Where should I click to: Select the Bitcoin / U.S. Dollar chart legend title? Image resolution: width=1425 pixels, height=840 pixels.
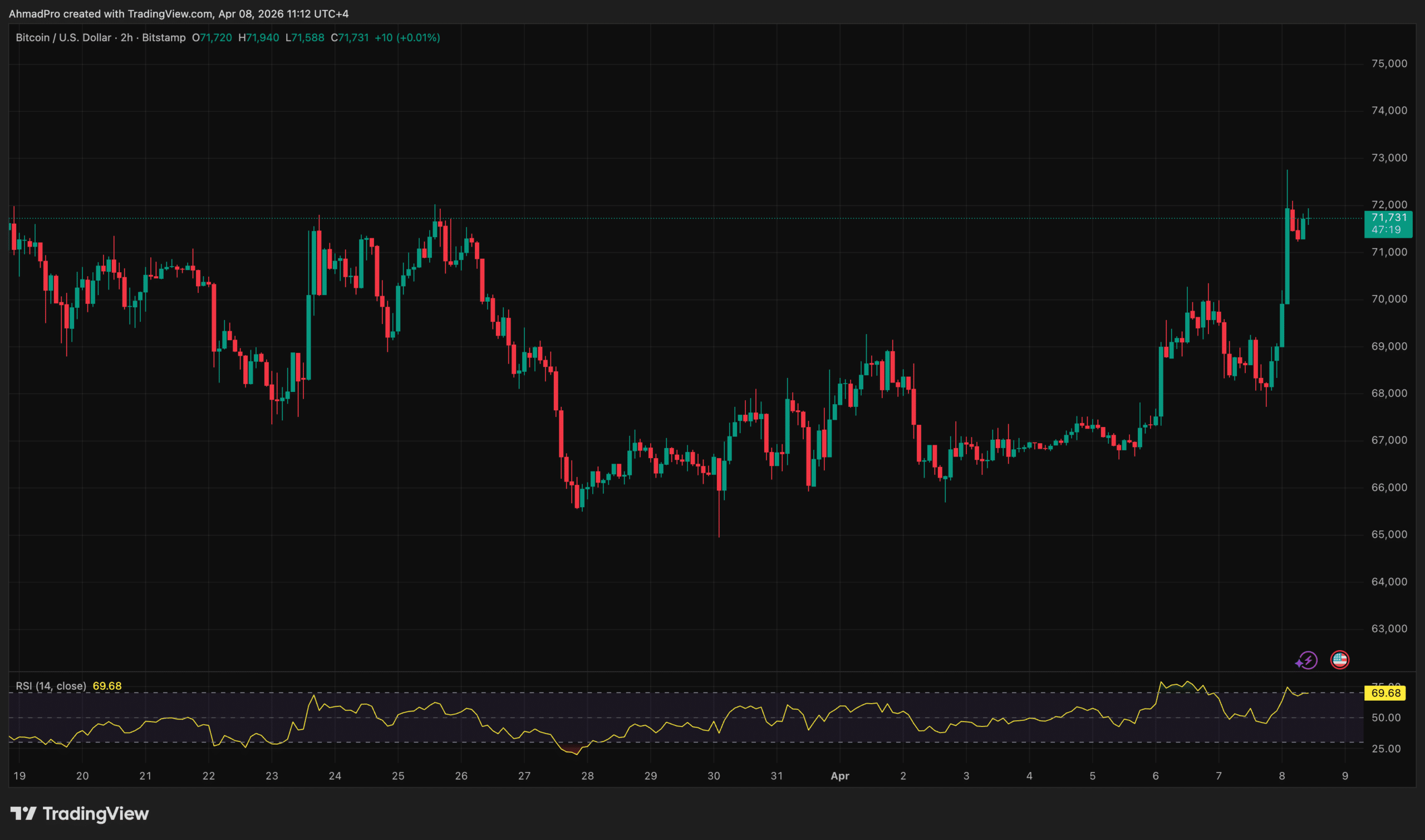coord(62,38)
